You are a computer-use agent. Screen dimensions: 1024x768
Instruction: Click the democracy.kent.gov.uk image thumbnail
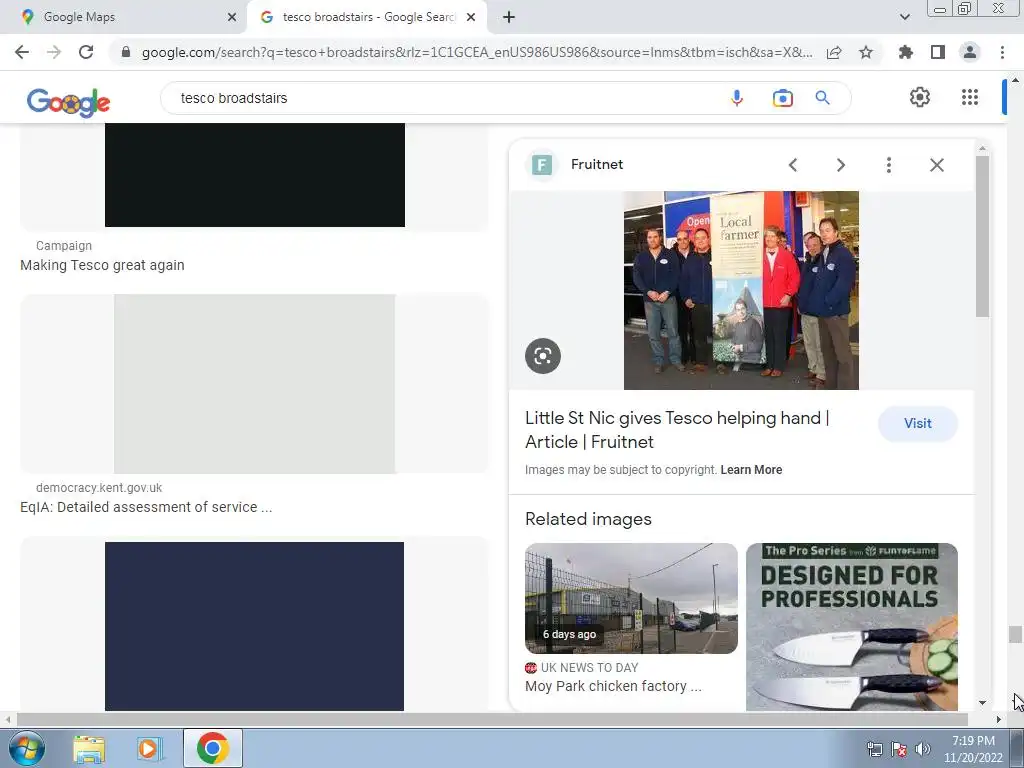click(255, 384)
